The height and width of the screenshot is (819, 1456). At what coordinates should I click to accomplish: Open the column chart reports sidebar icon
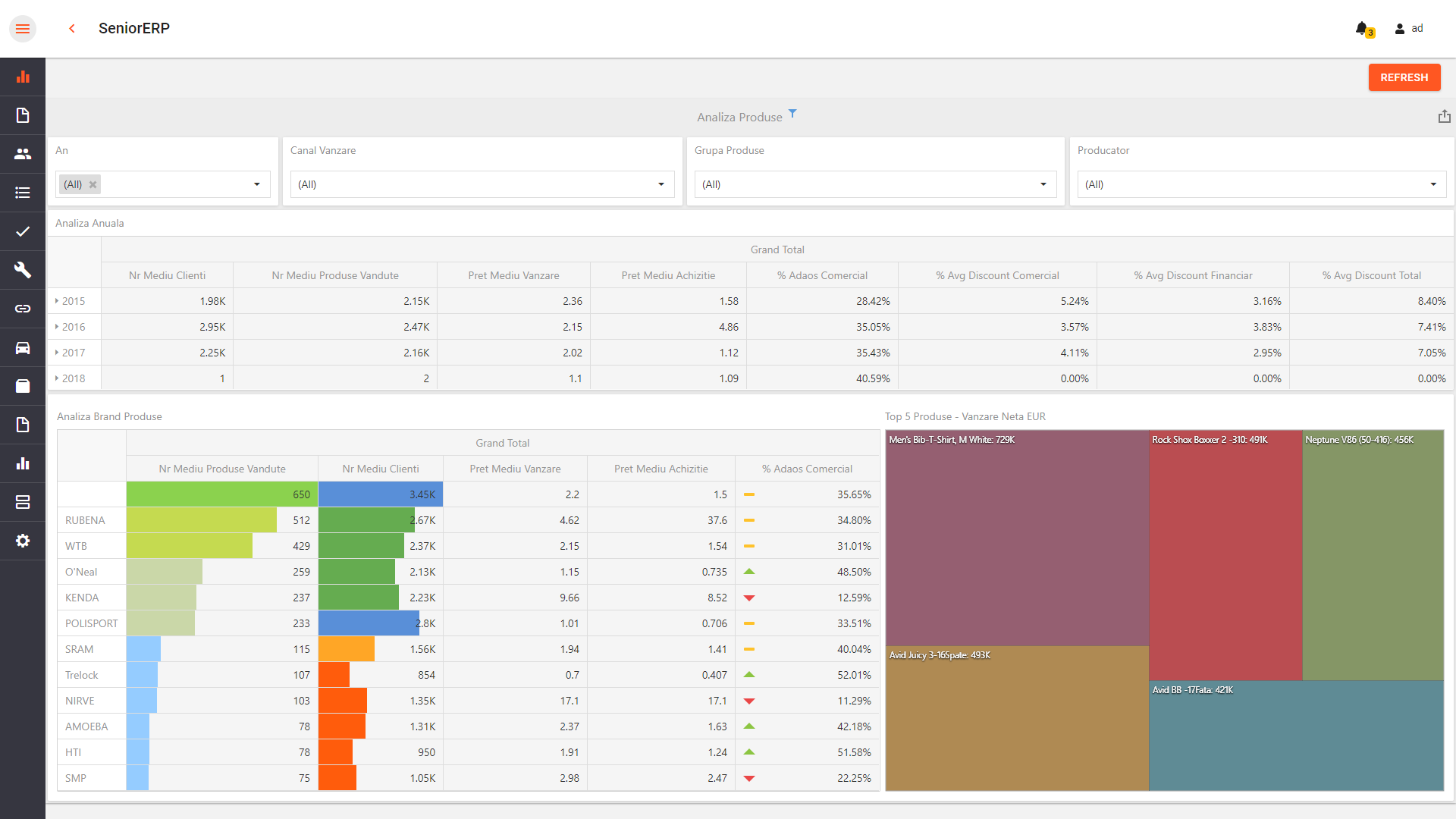[23, 463]
